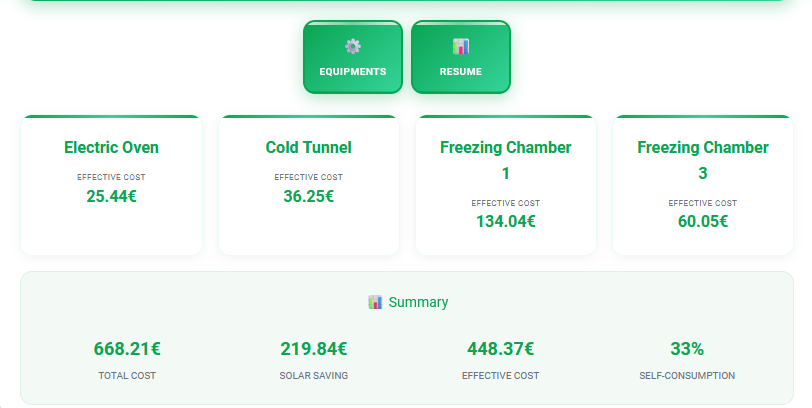Viewport: 812px width, 408px height.
Task: Click the Solar Saving label
Action: pyautogui.click(x=314, y=376)
